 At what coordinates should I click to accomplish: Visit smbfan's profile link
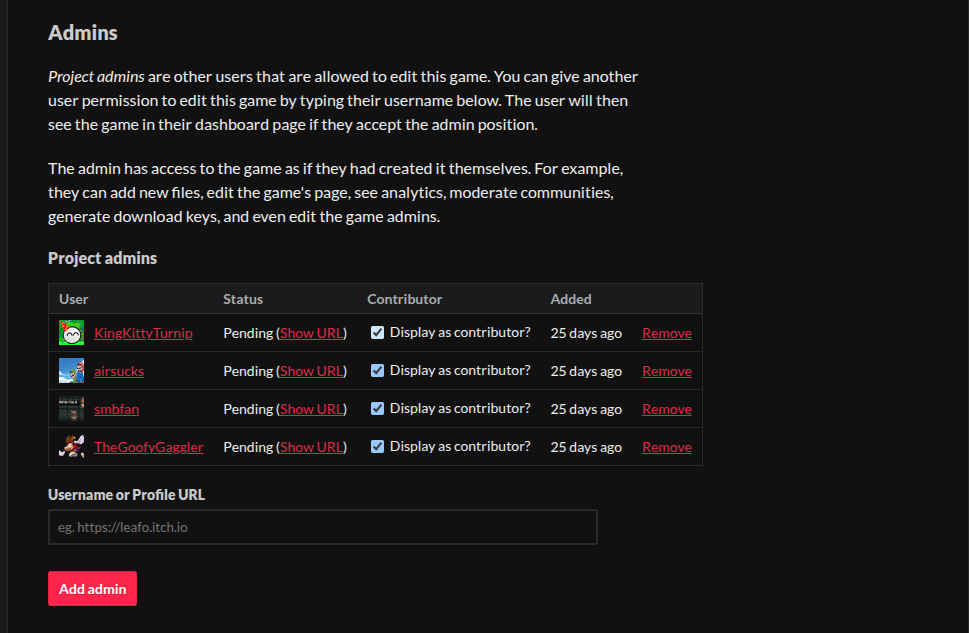(x=116, y=409)
